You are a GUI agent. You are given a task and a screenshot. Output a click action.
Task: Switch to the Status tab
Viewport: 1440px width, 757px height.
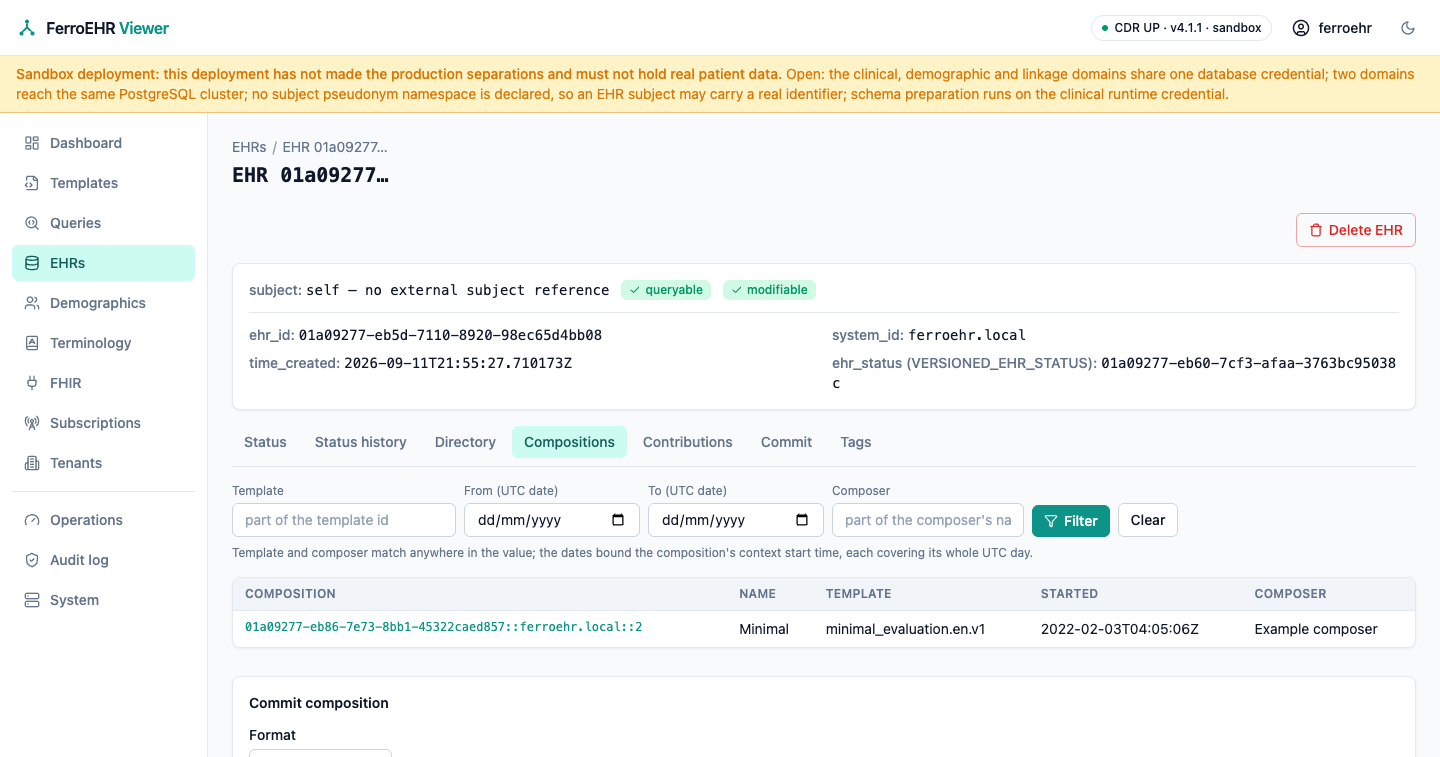(x=265, y=442)
